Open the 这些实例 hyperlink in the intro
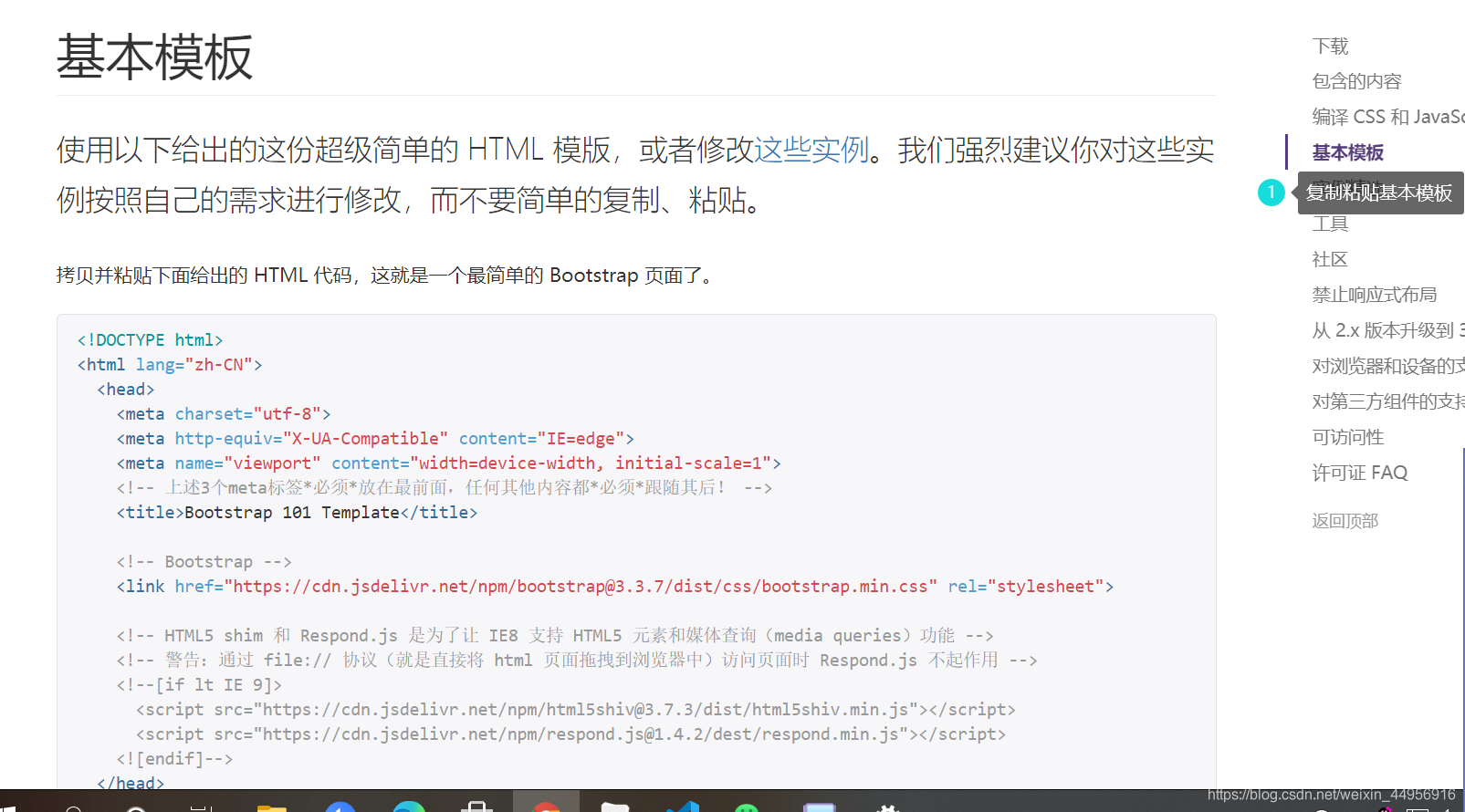Image resolution: width=1465 pixels, height=812 pixels. coord(811,150)
